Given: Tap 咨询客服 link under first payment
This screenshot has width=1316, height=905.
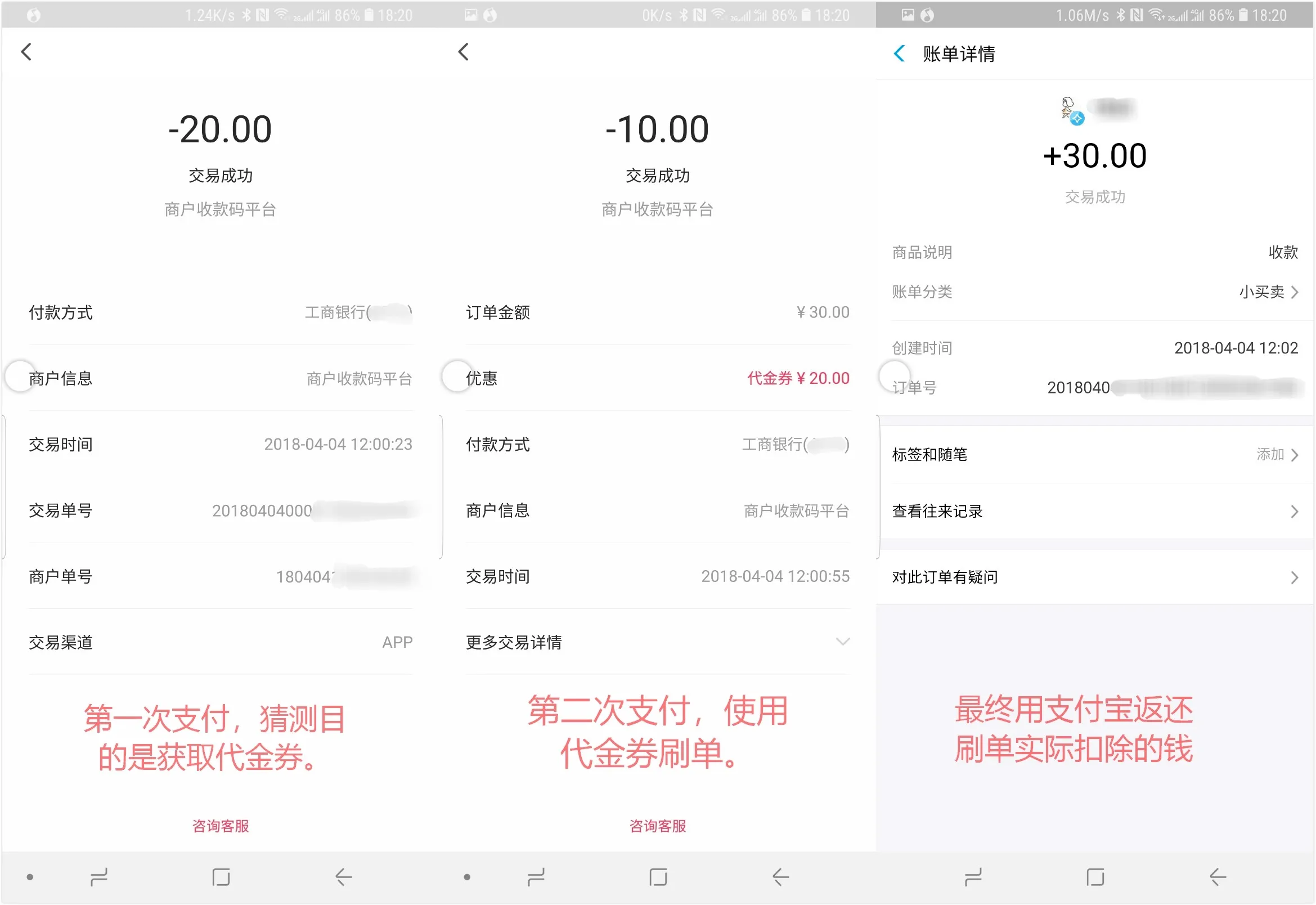Looking at the screenshot, I should (x=220, y=826).
